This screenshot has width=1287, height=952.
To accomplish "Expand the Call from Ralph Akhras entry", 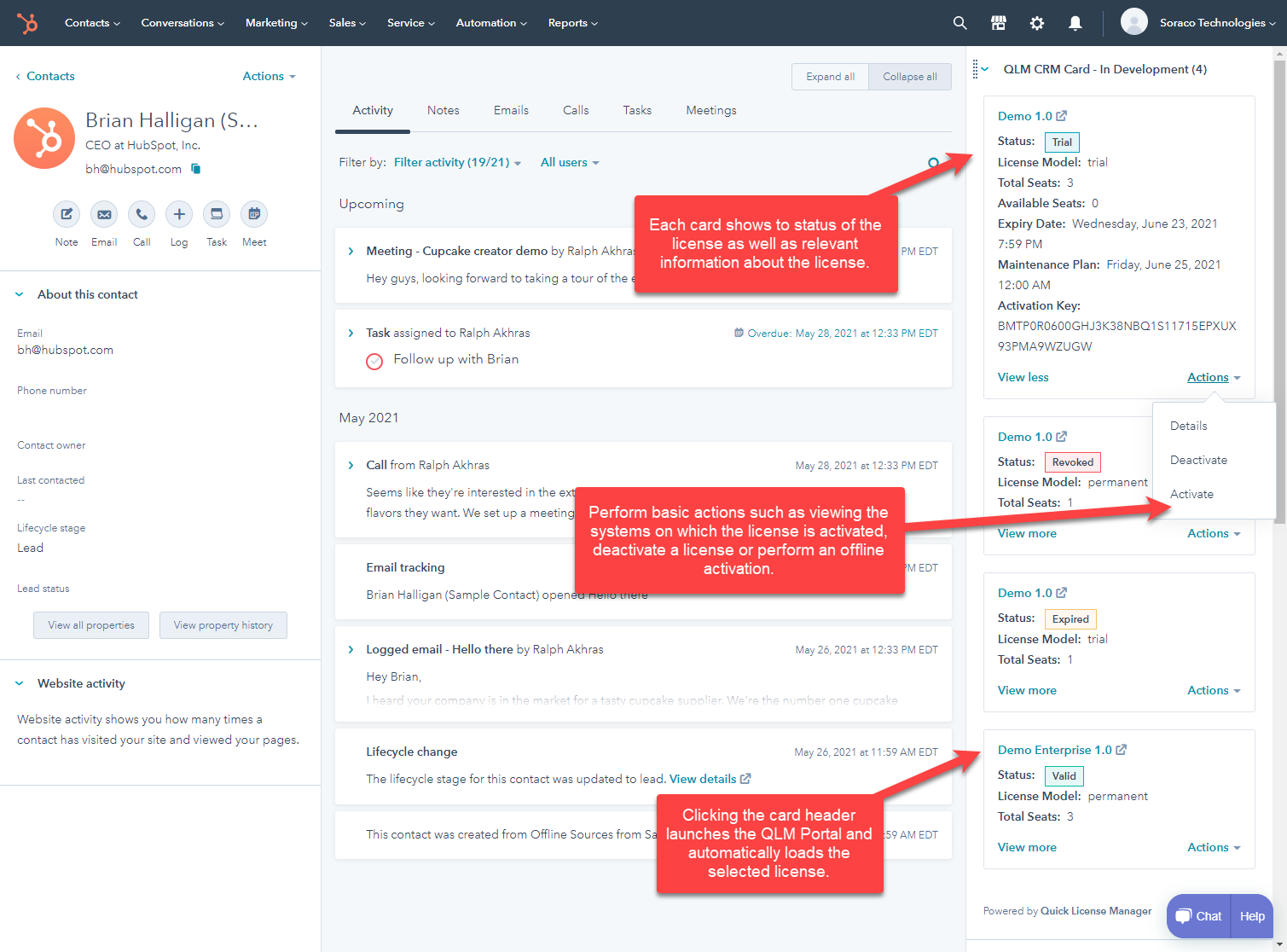I will point(351,465).
